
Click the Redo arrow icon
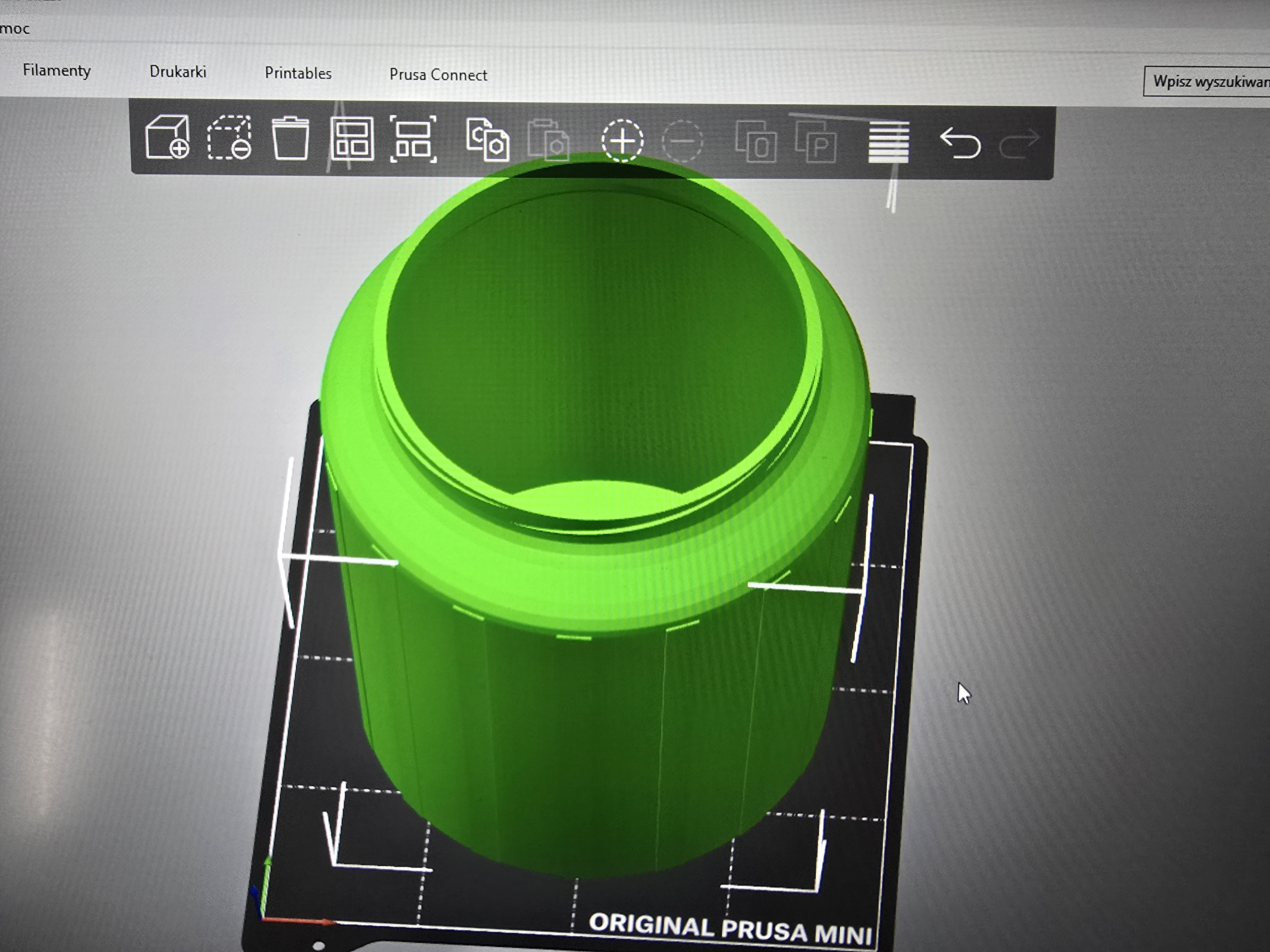[x=1019, y=143]
